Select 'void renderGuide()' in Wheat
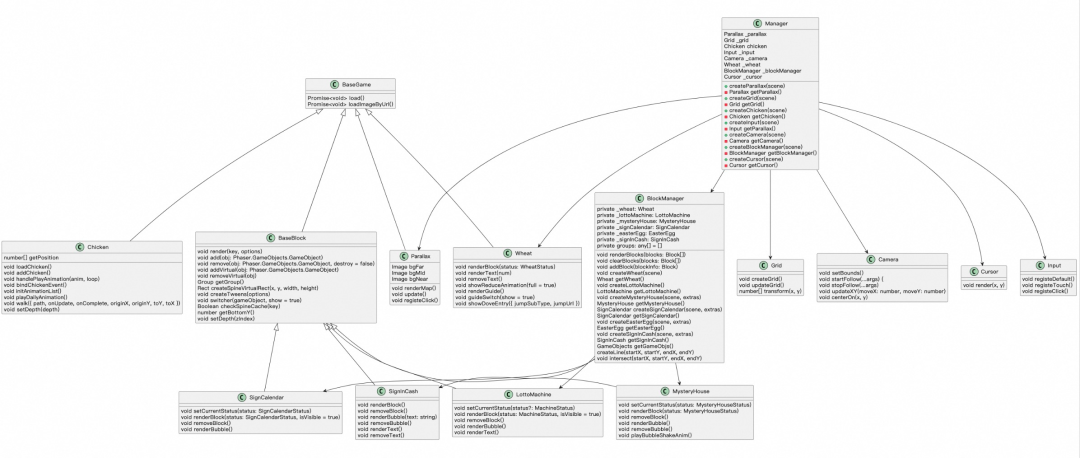This screenshot has height=458, width=1080. tap(481, 291)
